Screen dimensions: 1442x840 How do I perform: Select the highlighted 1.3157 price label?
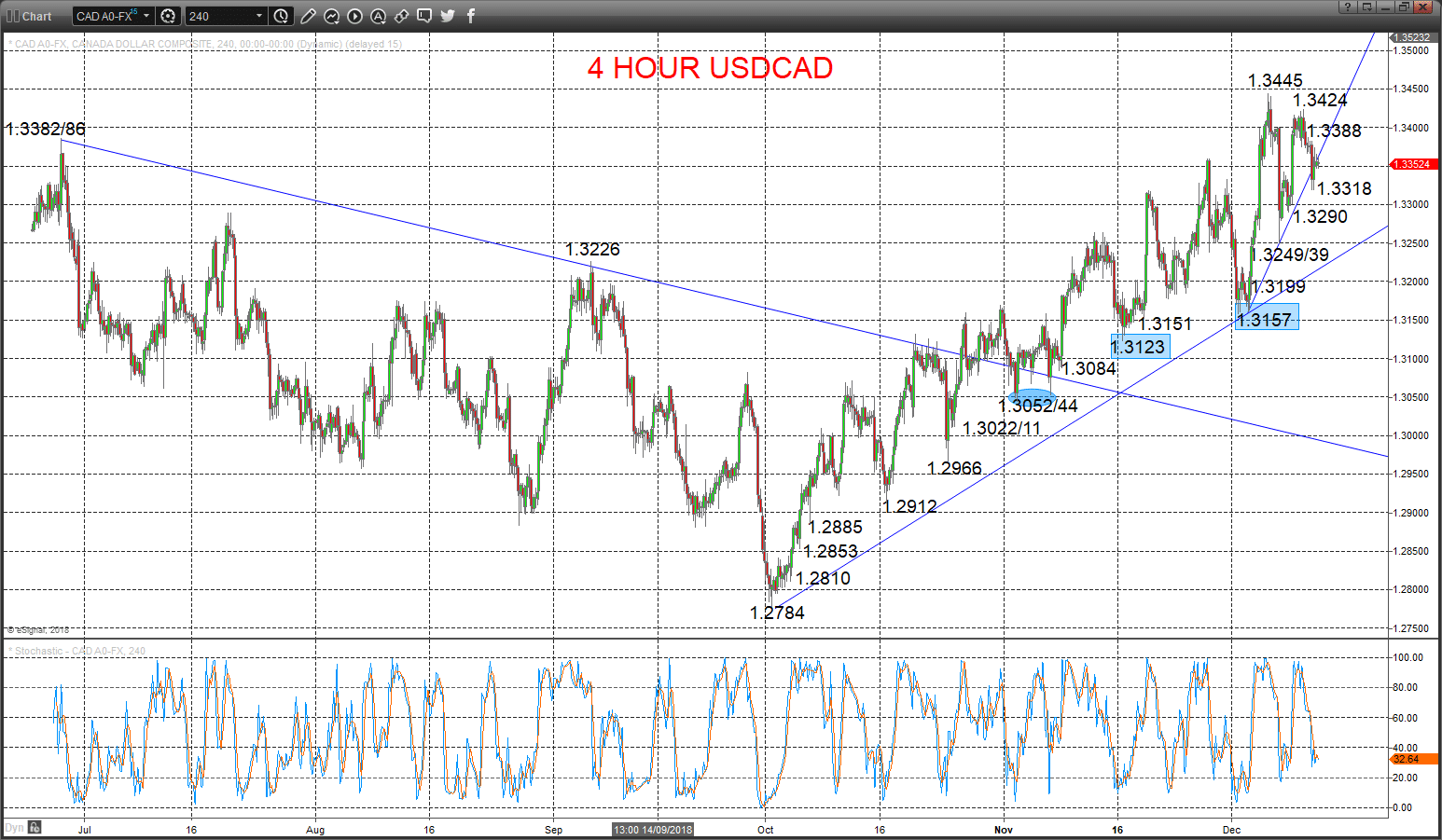click(x=1266, y=317)
